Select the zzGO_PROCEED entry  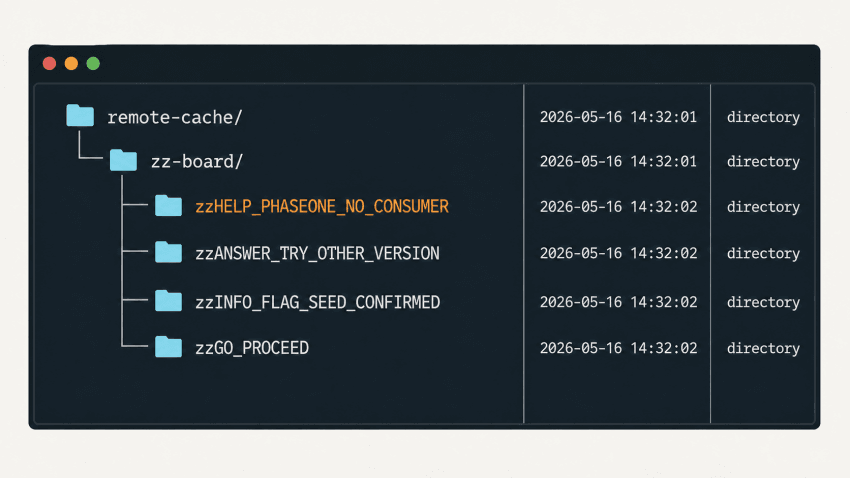(252, 348)
